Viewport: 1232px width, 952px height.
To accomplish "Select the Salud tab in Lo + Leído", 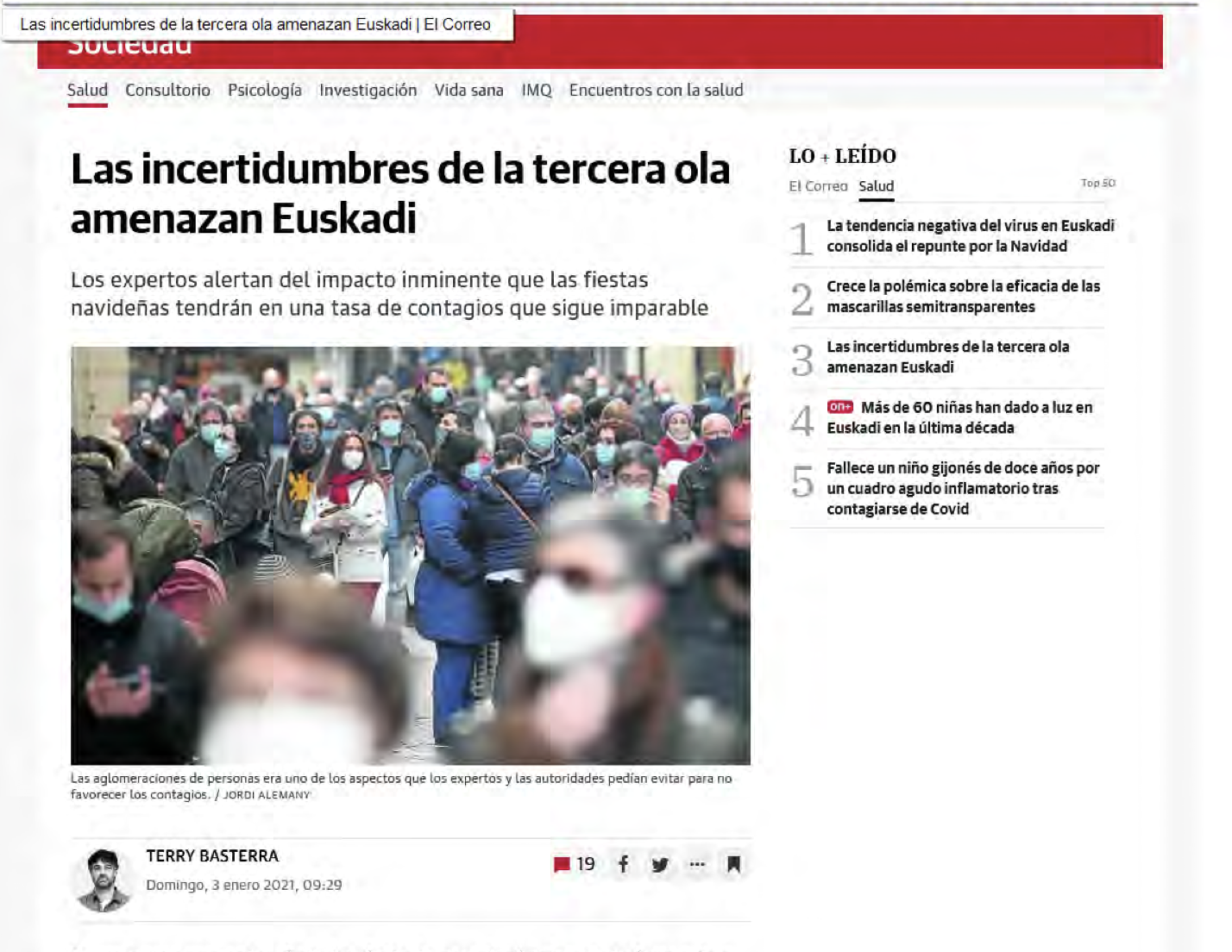I will (x=876, y=186).
